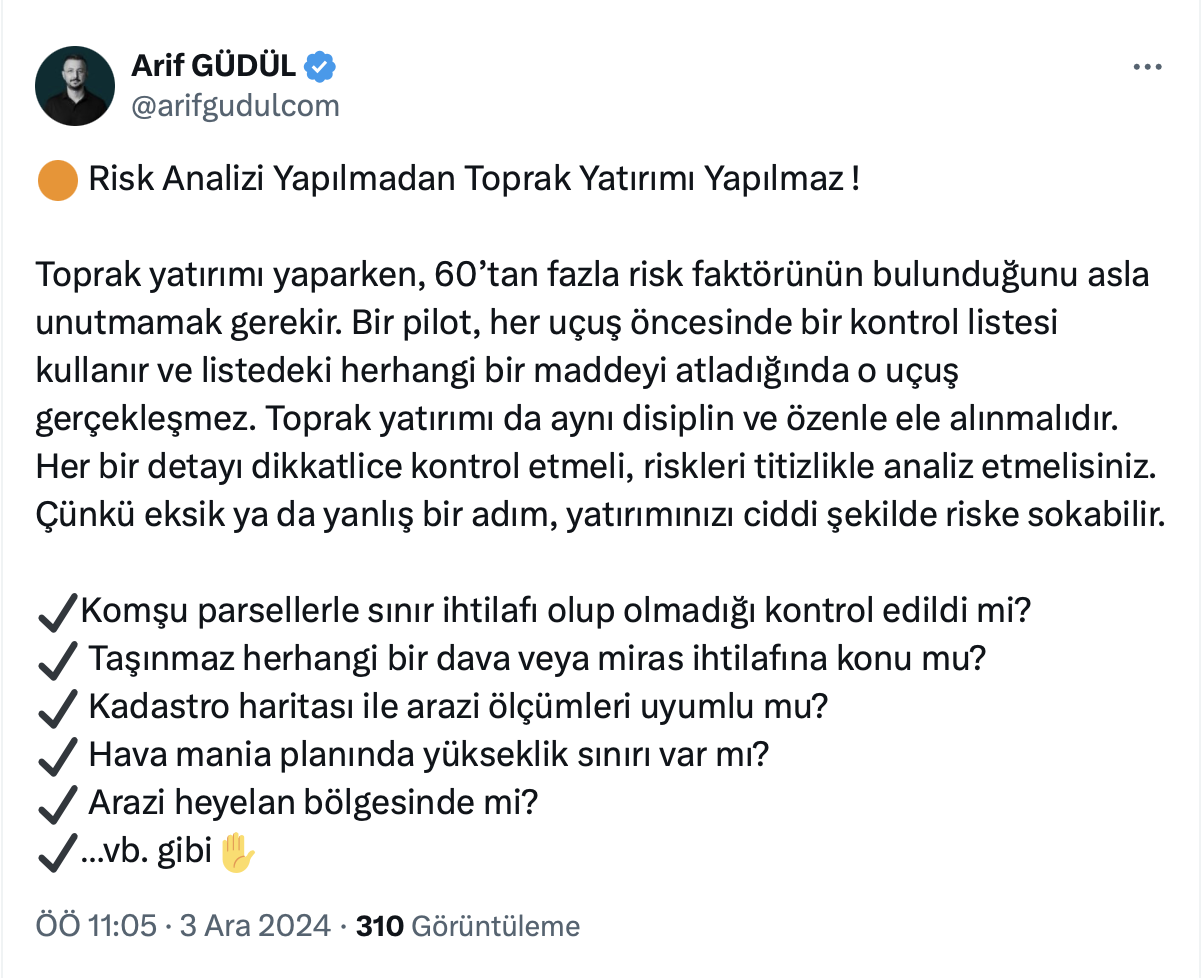Click the checkmark beside "Taşınmaz herhangi bir dava"
The height and width of the screenshot is (978, 1202).
(56, 658)
